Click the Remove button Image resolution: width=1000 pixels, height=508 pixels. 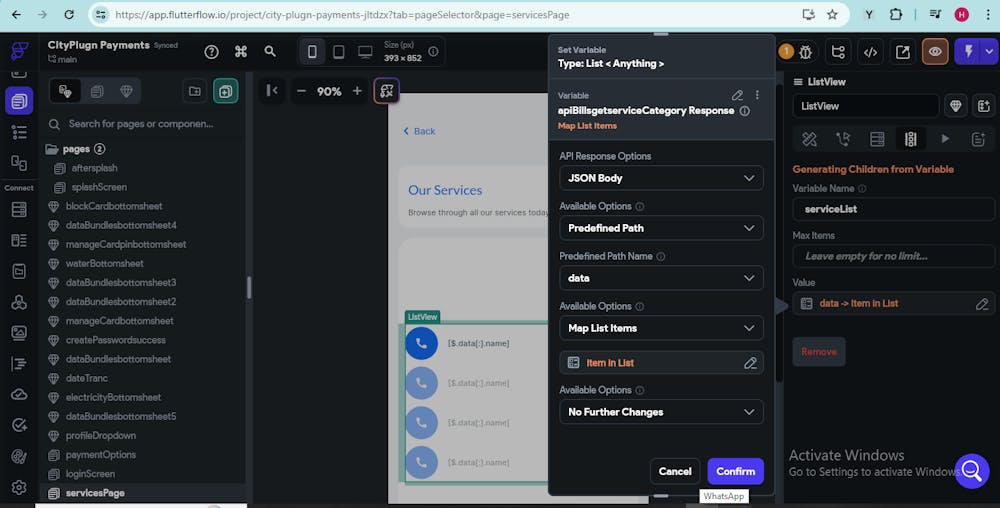[x=819, y=352]
